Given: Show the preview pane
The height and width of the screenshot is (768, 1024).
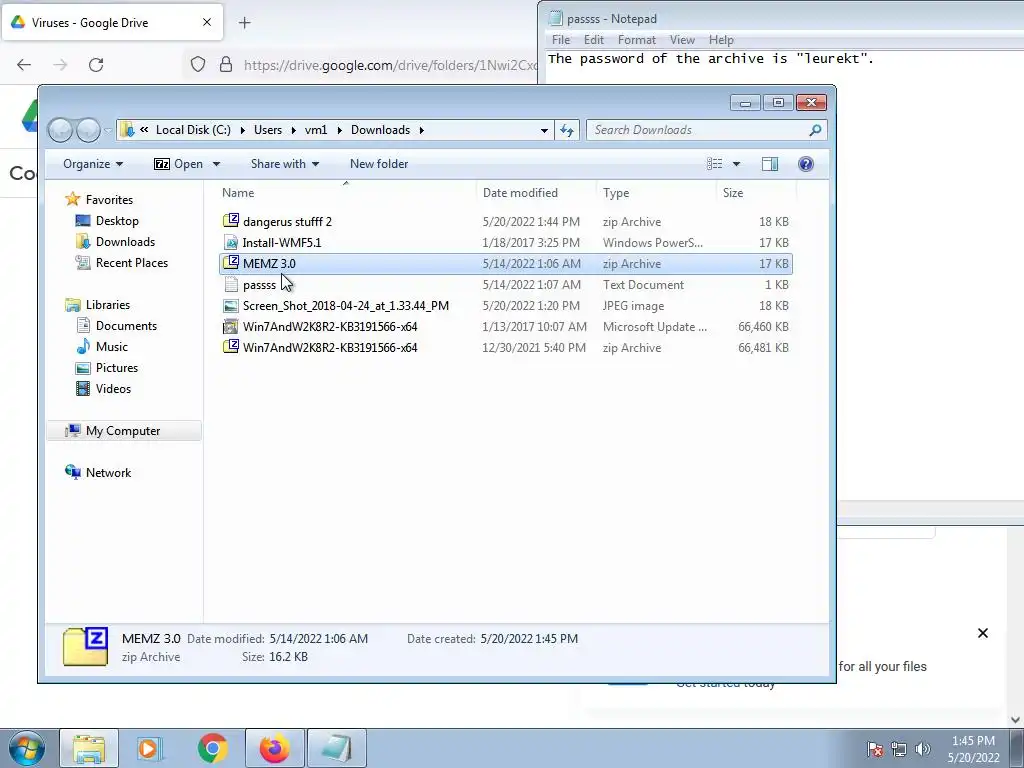Looking at the screenshot, I should point(770,164).
